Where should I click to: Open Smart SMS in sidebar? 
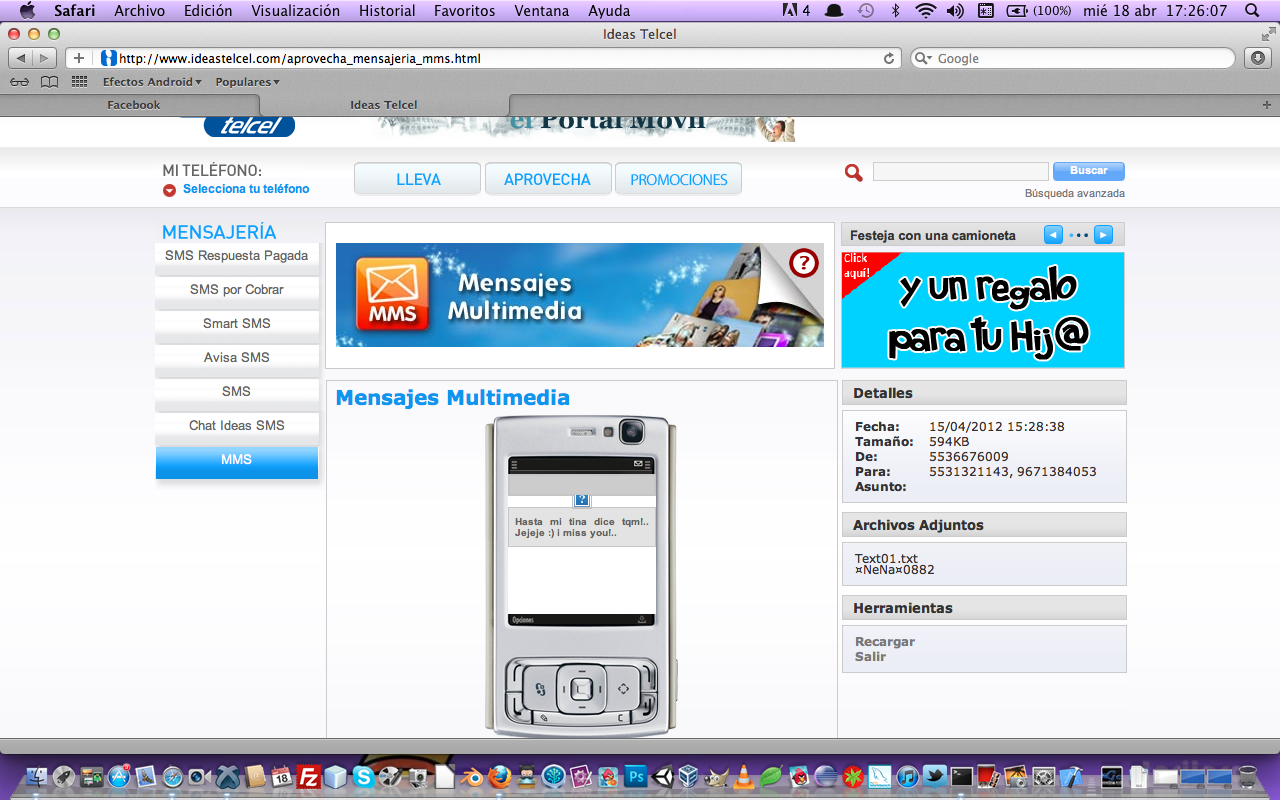(x=236, y=324)
